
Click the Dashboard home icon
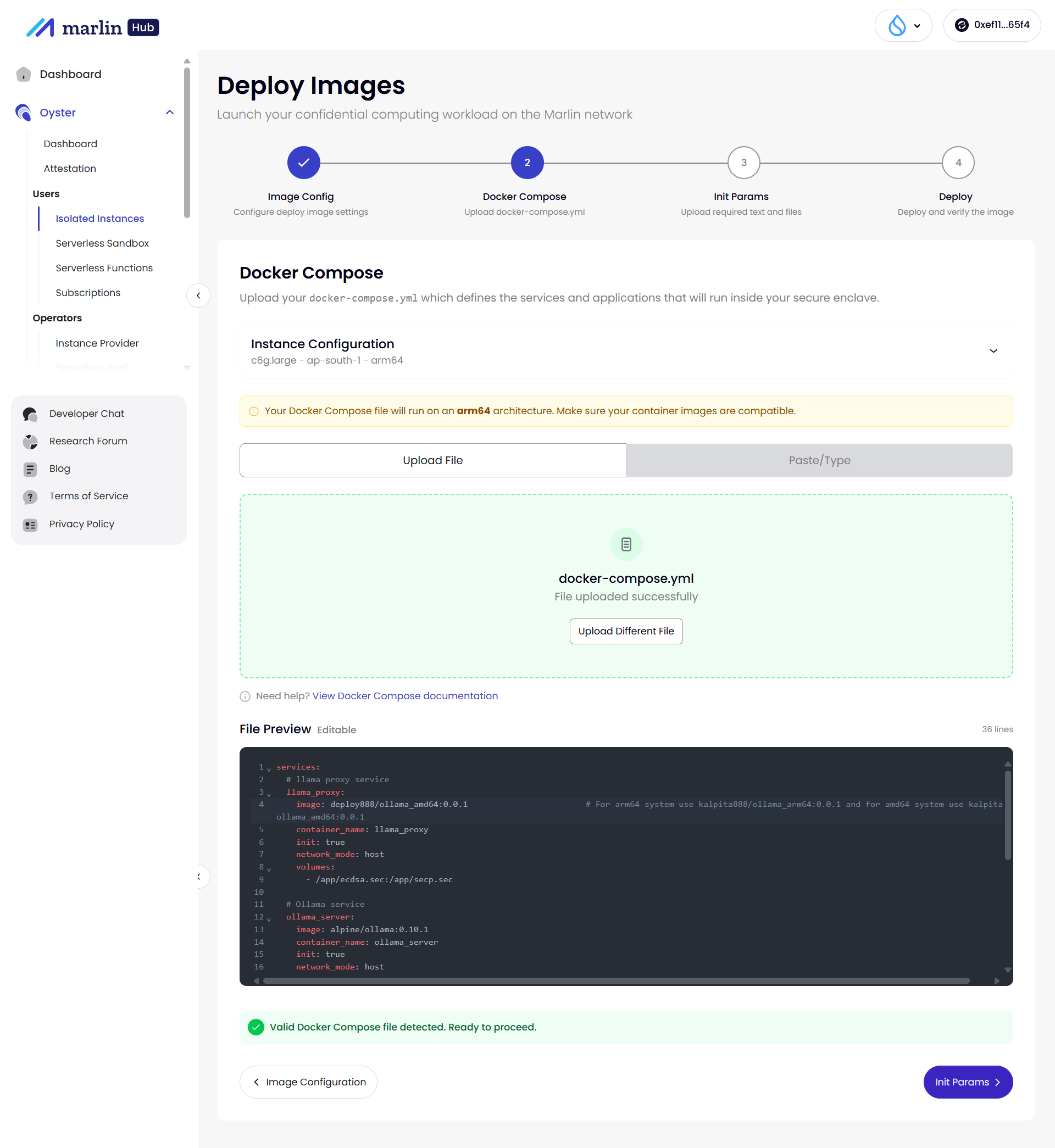tap(24, 74)
